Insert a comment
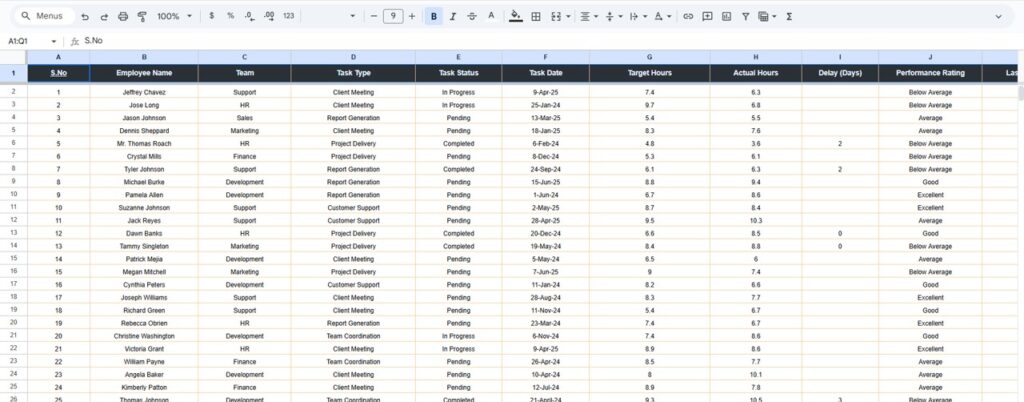1024x402 pixels. pos(707,16)
